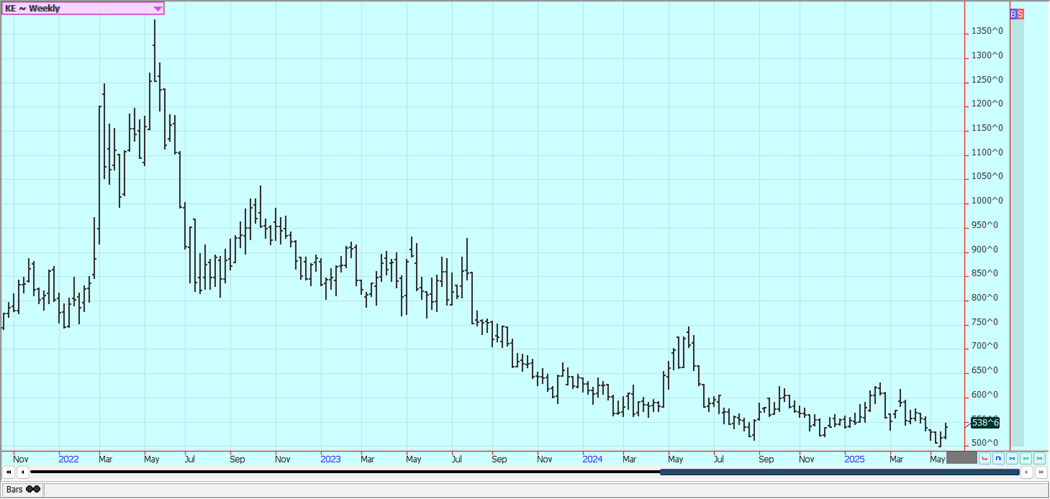Click the 2022 year label on time axis
Screen dimensions: 1050x499
[68, 459]
